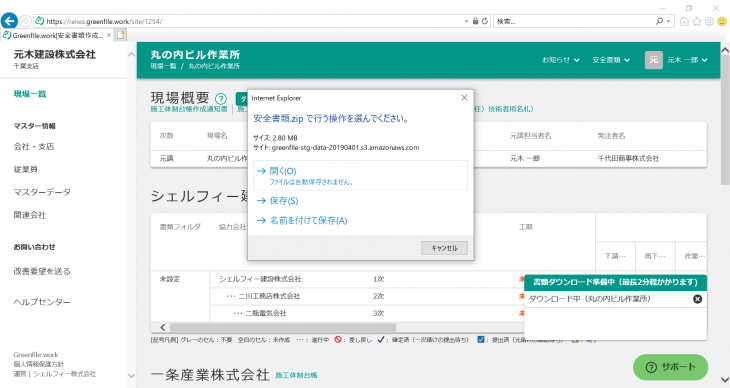Open 施工体制台帳作成通知書 link
Image resolution: width=730 pixels, height=388 pixels.
point(189,109)
